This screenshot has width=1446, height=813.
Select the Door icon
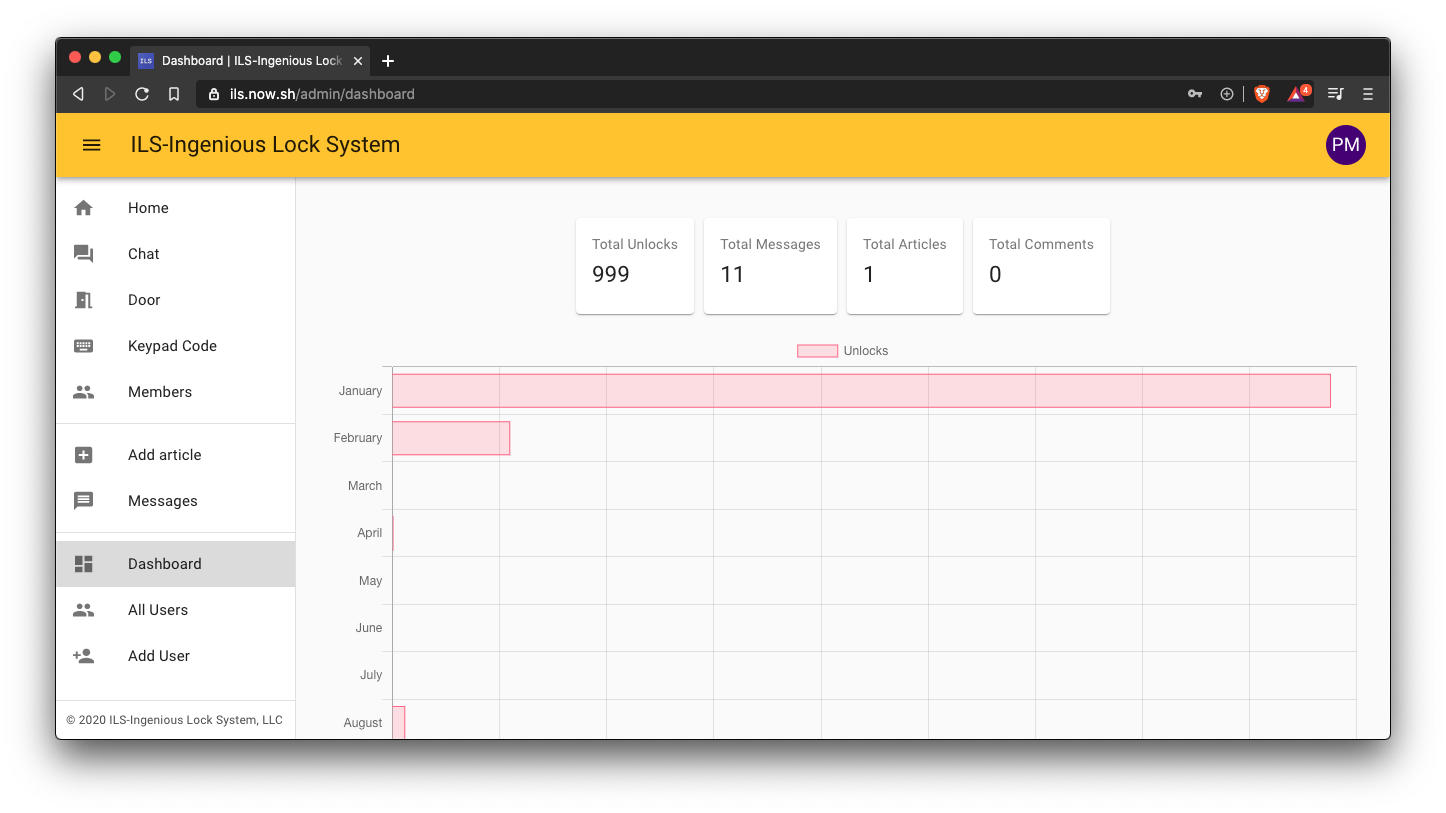click(x=83, y=299)
